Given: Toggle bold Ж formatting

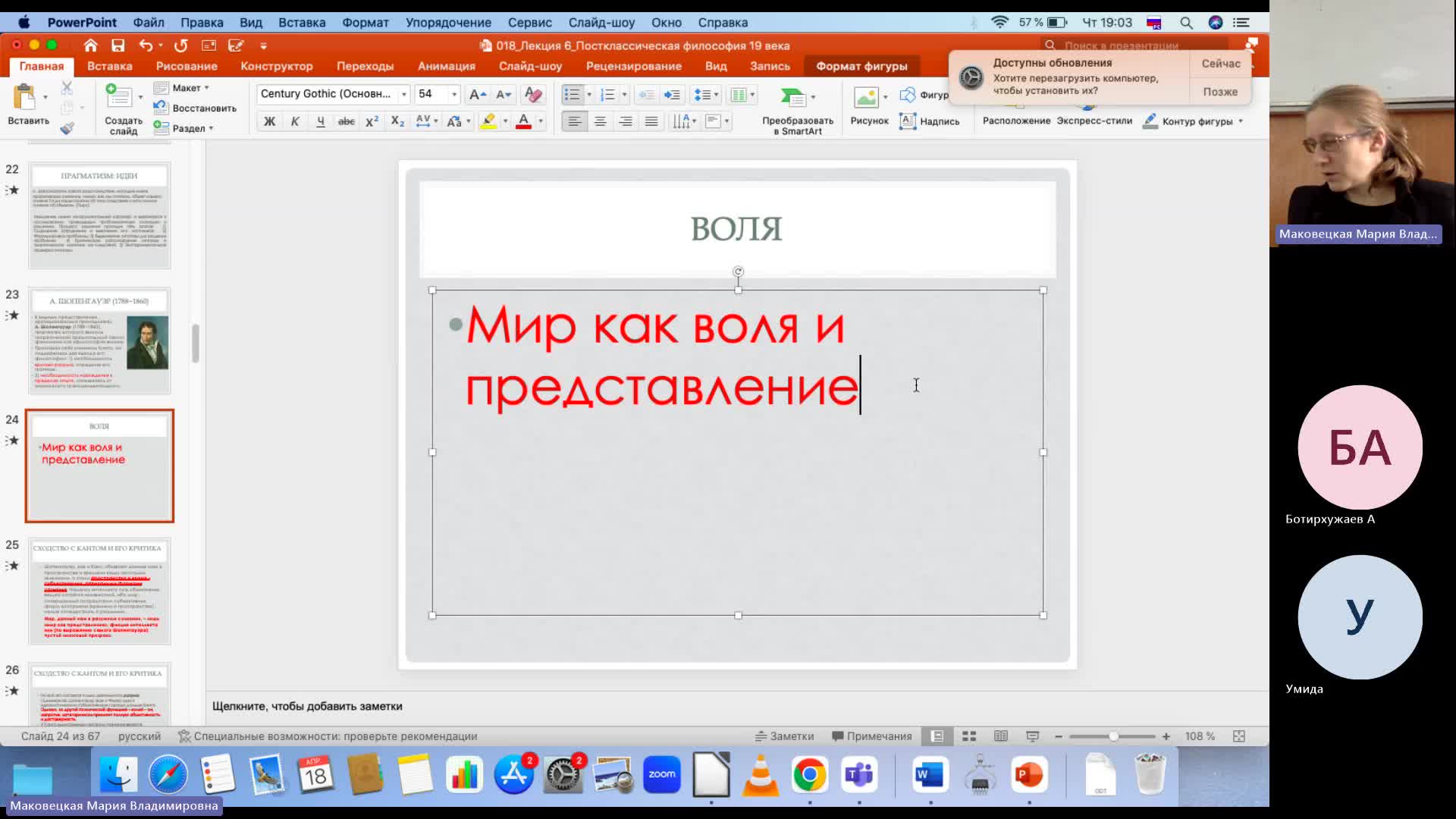Looking at the screenshot, I should pyautogui.click(x=269, y=121).
